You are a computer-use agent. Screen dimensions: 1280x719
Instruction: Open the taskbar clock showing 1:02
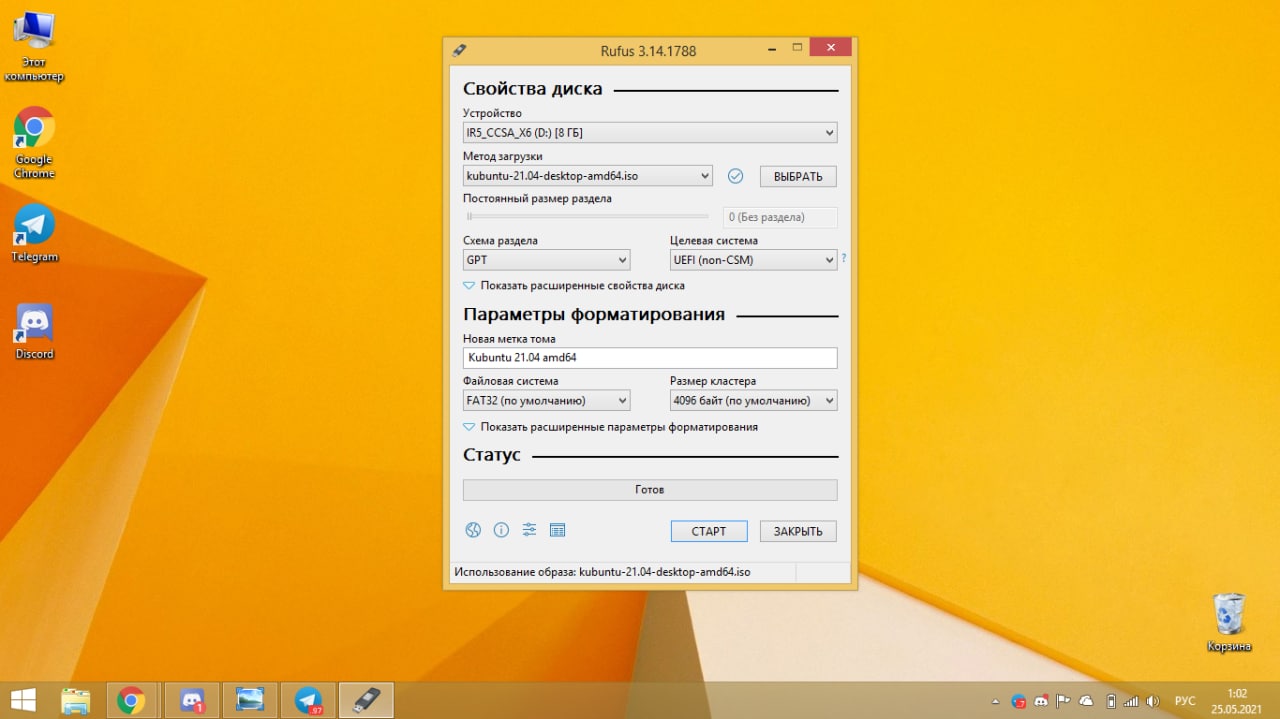click(x=1238, y=700)
